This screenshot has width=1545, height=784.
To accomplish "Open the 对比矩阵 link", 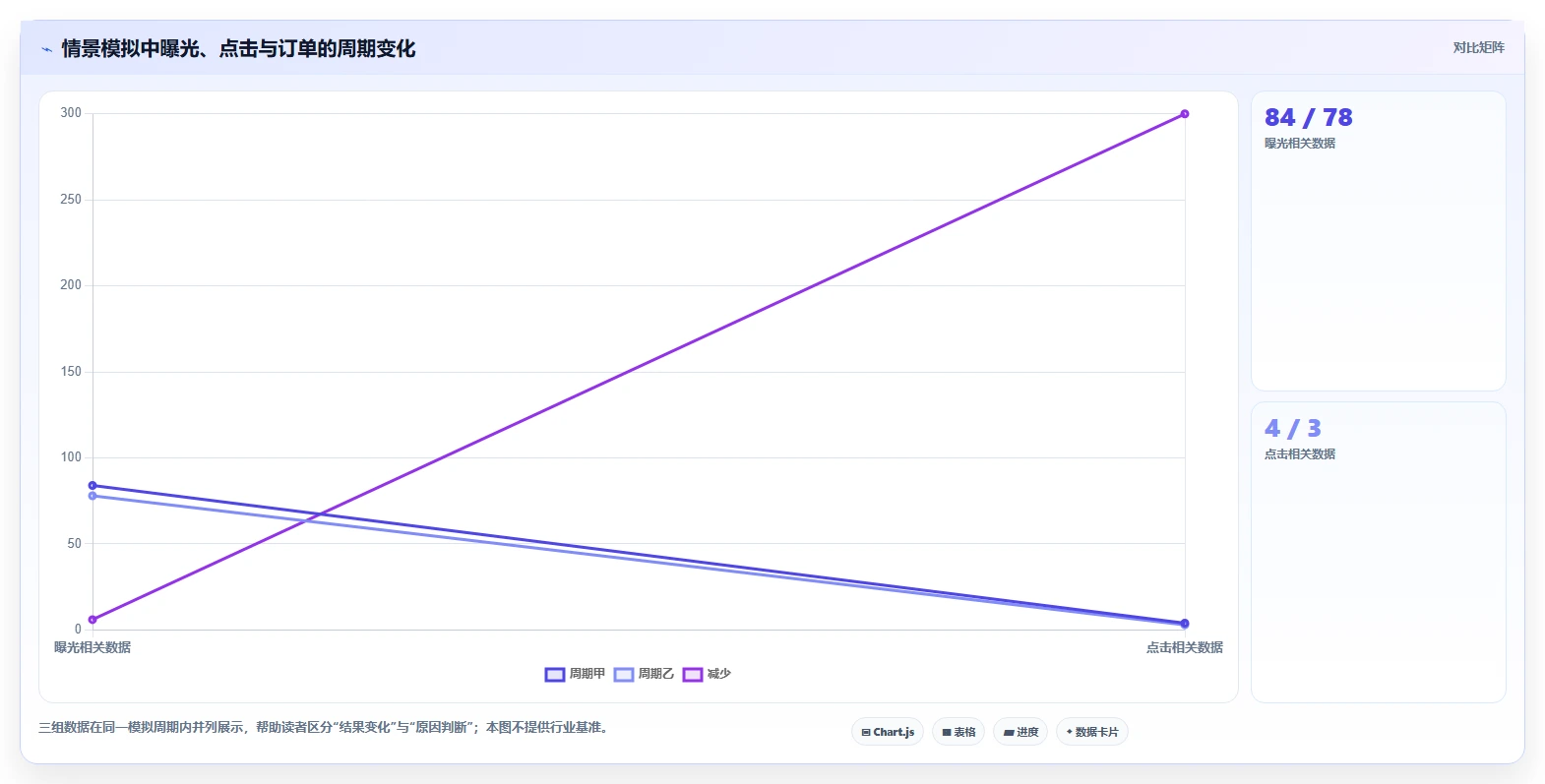I will [x=1478, y=47].
